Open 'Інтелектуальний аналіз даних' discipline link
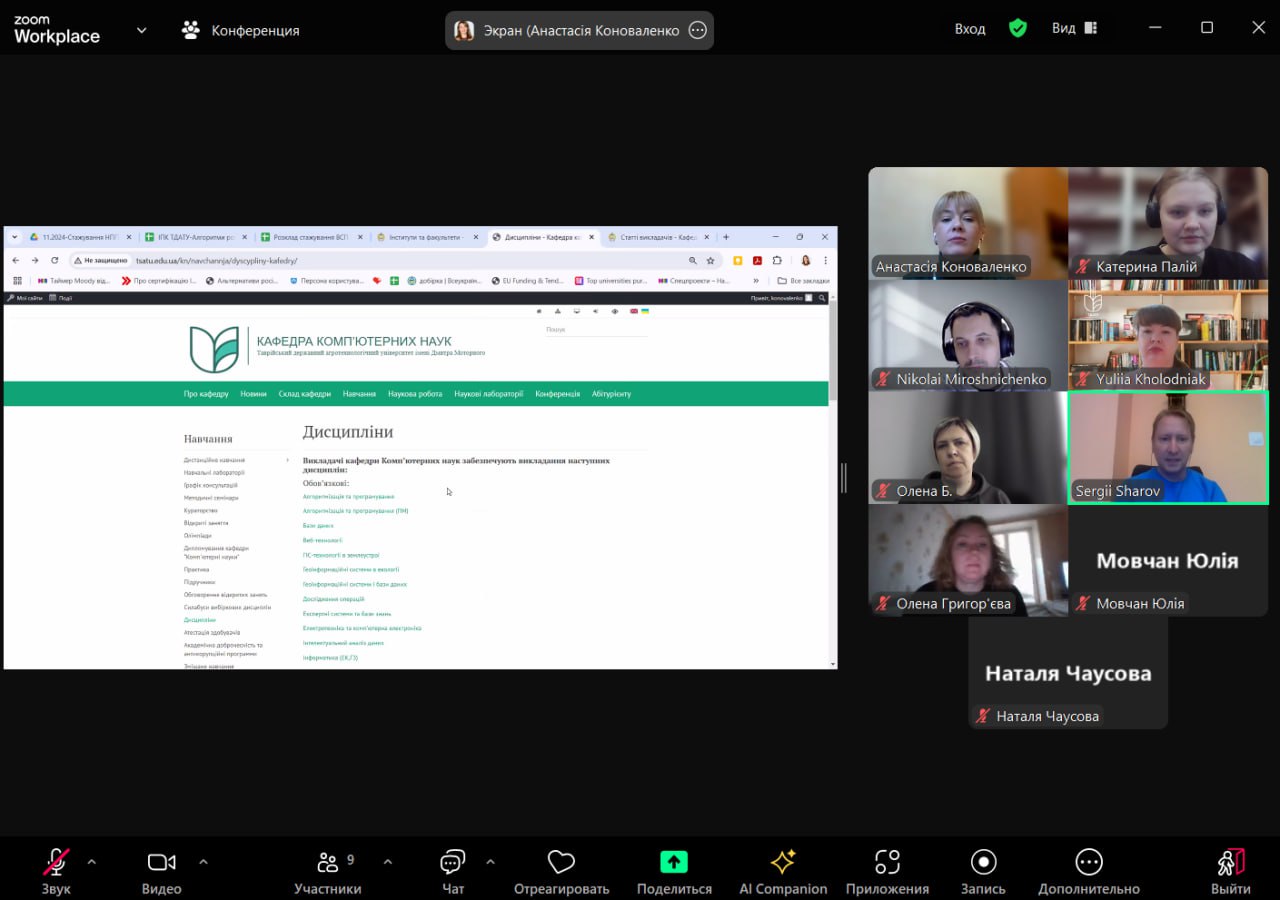The height and width of the screenshot is (900, 1280). pyautogui.click(x=343, y=643)
